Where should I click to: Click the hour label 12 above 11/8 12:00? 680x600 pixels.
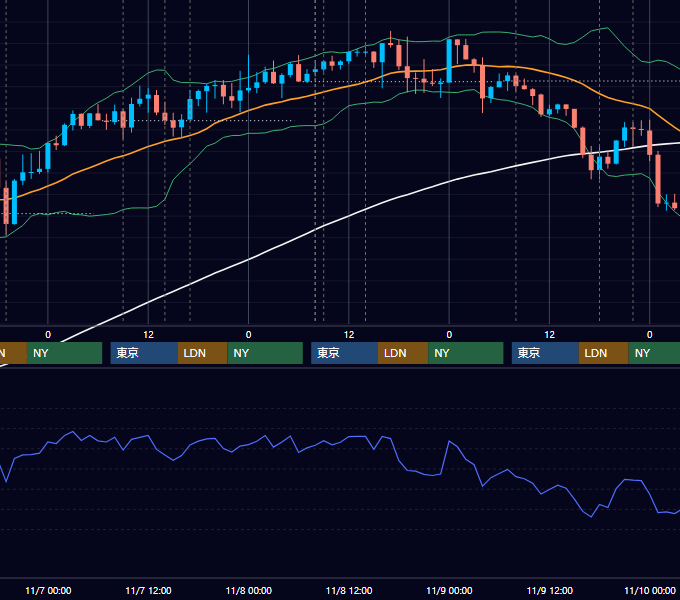point(349,335)
